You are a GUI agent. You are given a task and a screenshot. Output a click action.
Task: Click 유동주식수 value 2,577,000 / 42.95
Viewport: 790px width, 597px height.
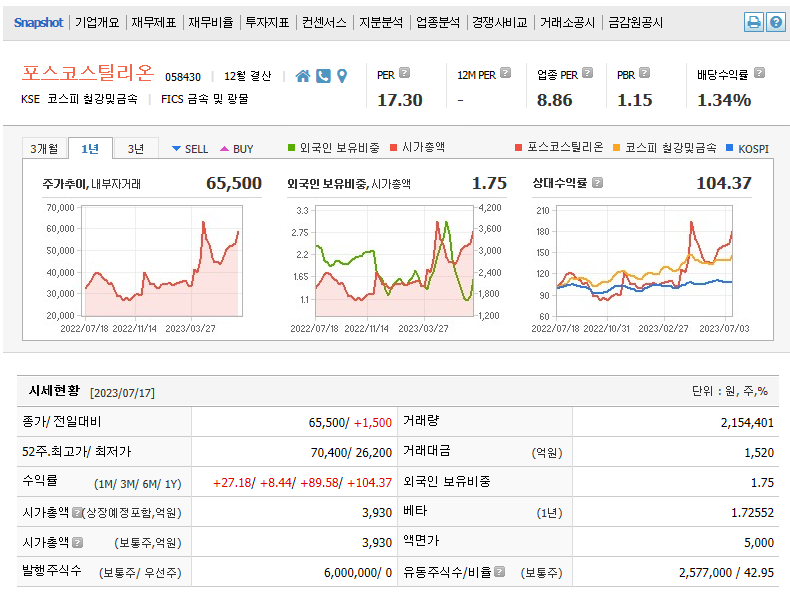click(x=727, y=573)
